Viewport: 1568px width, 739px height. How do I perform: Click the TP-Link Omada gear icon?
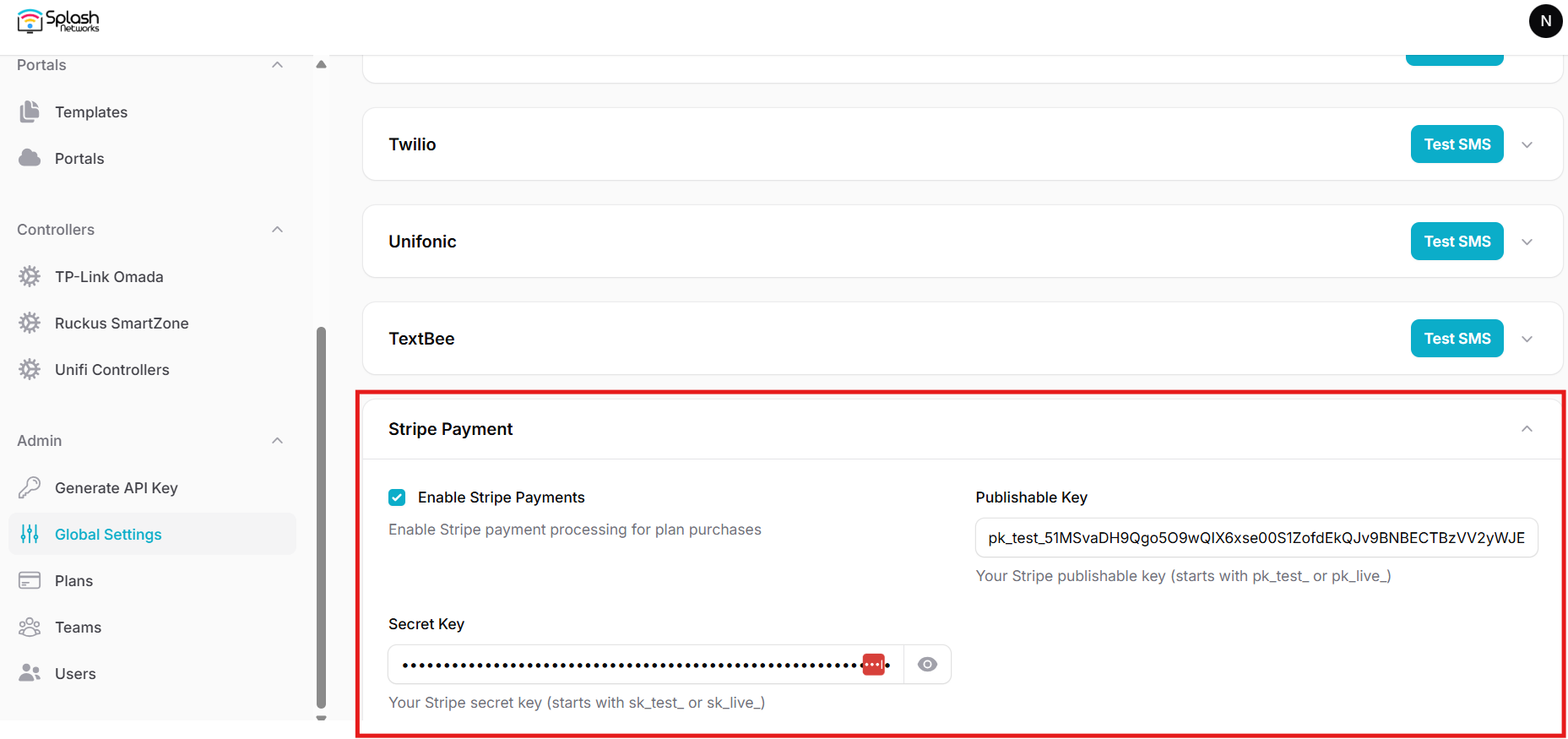pyautogui.click(x=30, y=276)
